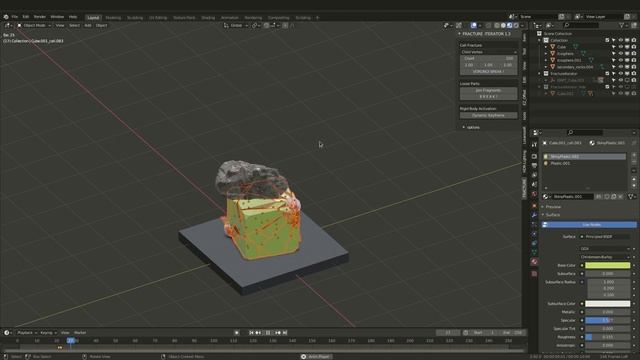Open the pivot point selector
This screenshot has width=640, height=360.
pos(256,25)
